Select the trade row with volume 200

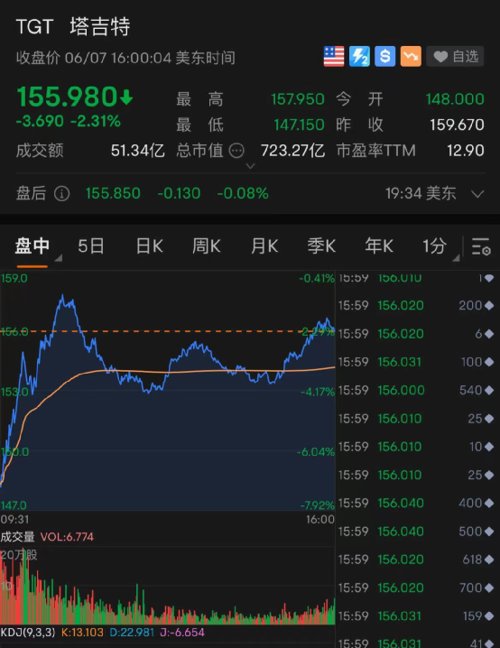pyautogui.click(x=417, y=306)
